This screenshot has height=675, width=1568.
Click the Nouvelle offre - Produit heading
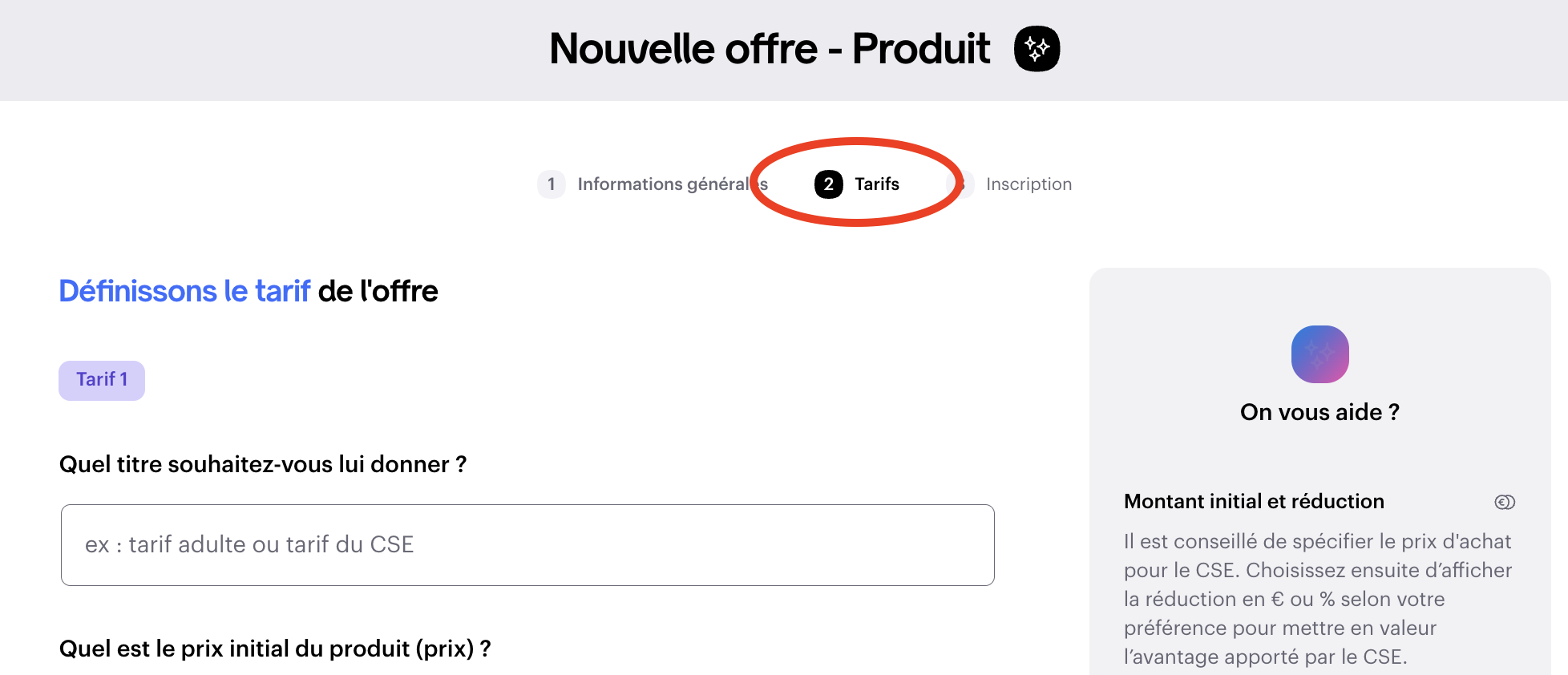770,49
